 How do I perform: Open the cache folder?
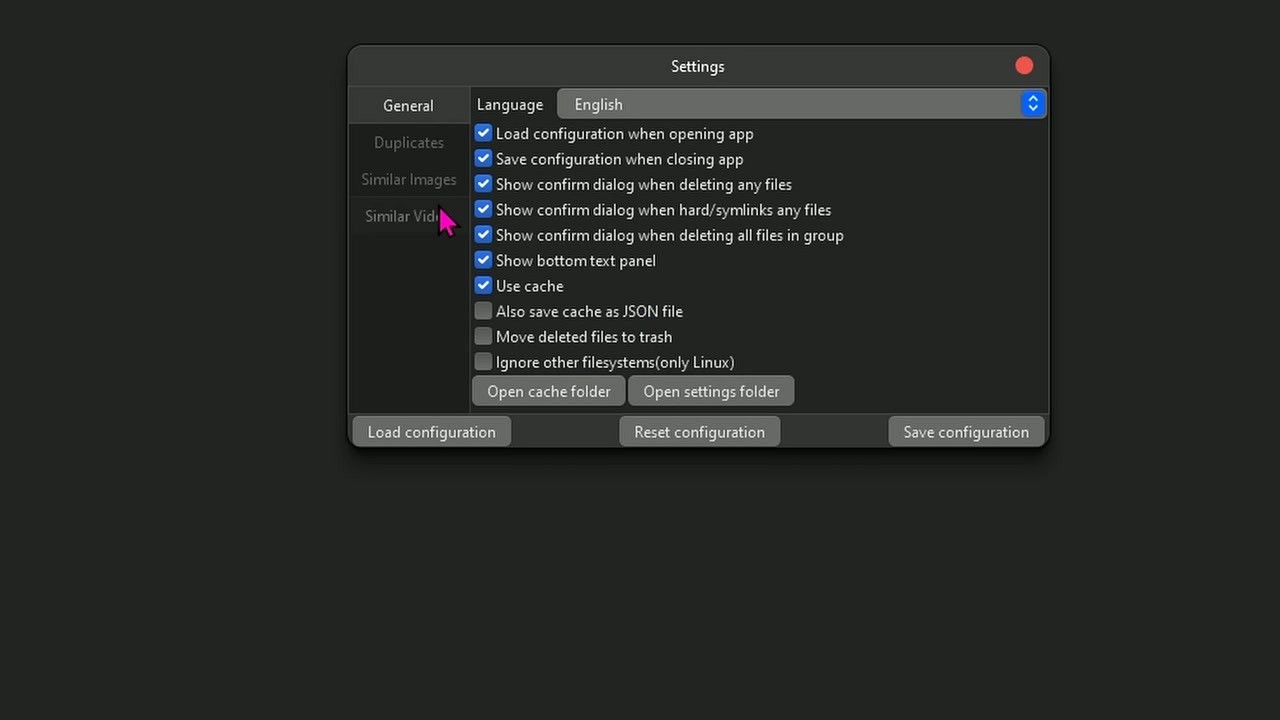coord(548,391)
